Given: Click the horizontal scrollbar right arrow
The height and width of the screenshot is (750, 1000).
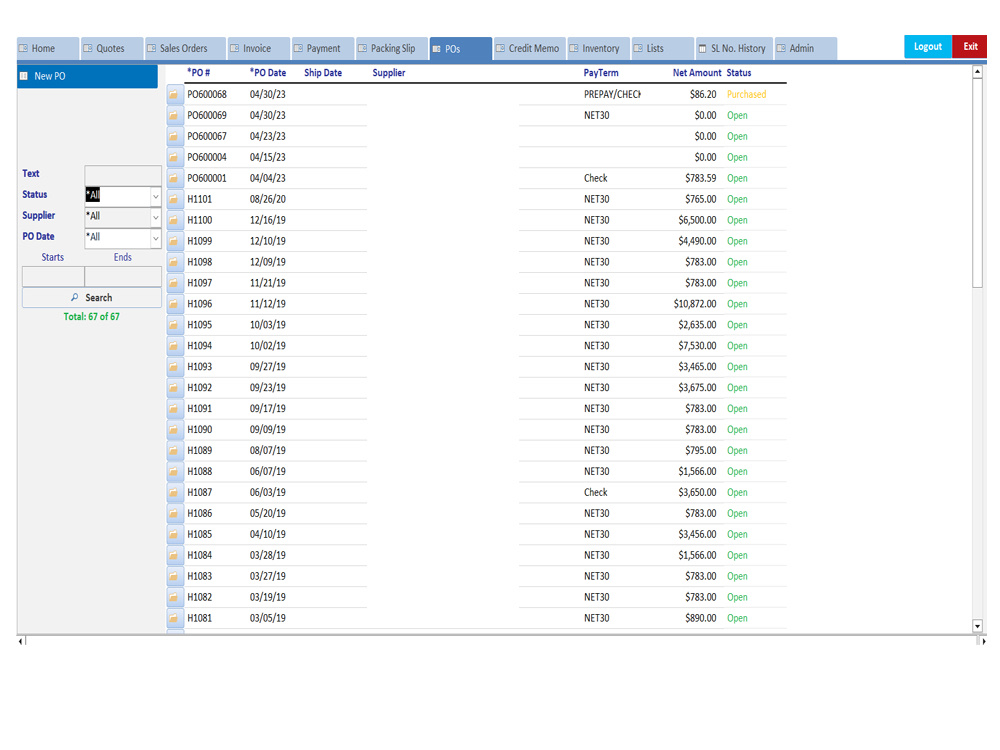Looking at the screenshot, I should (984, 642).
